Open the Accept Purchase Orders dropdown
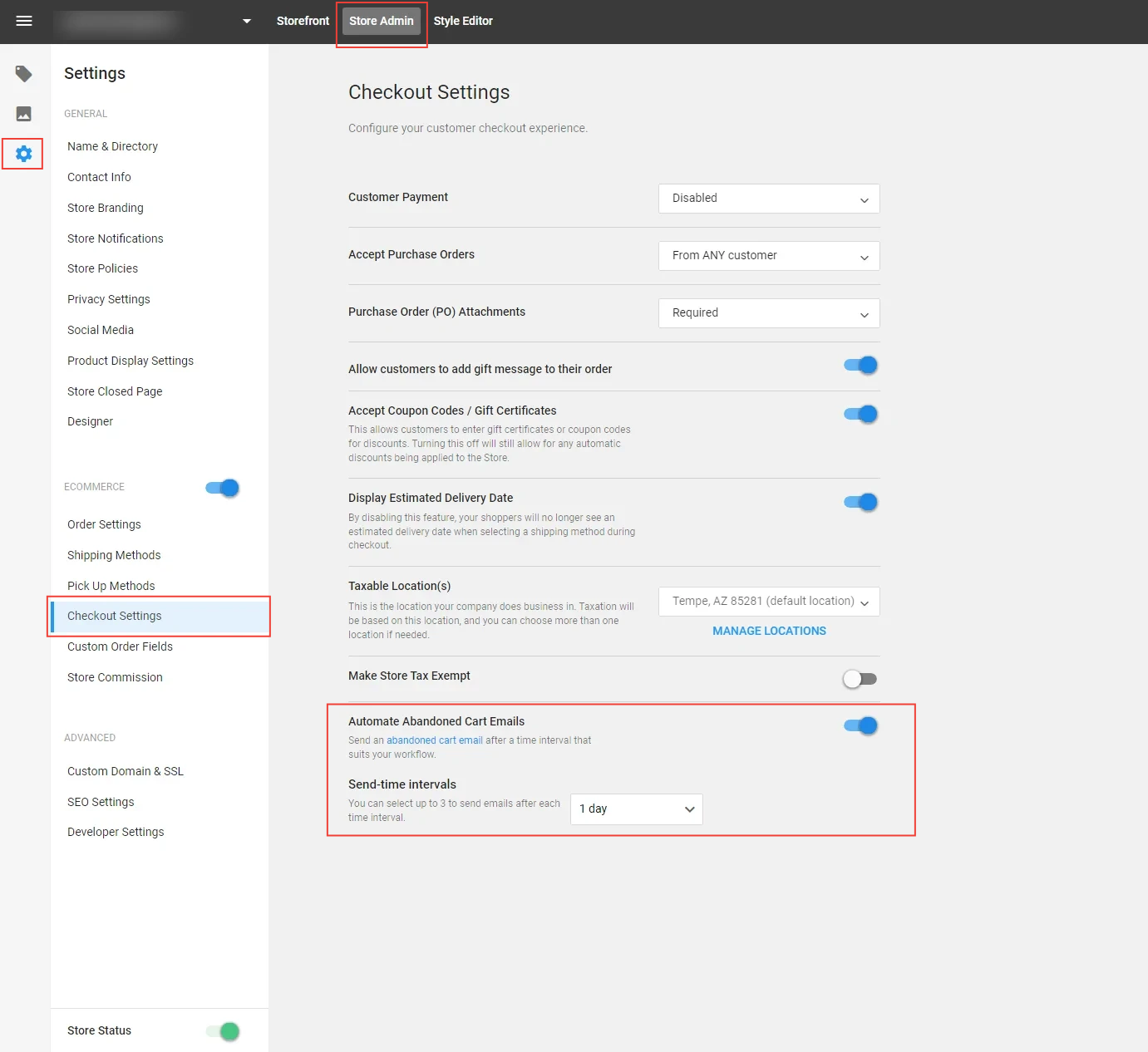This screenshot has height=1052, width=1148. click(769, 256)
